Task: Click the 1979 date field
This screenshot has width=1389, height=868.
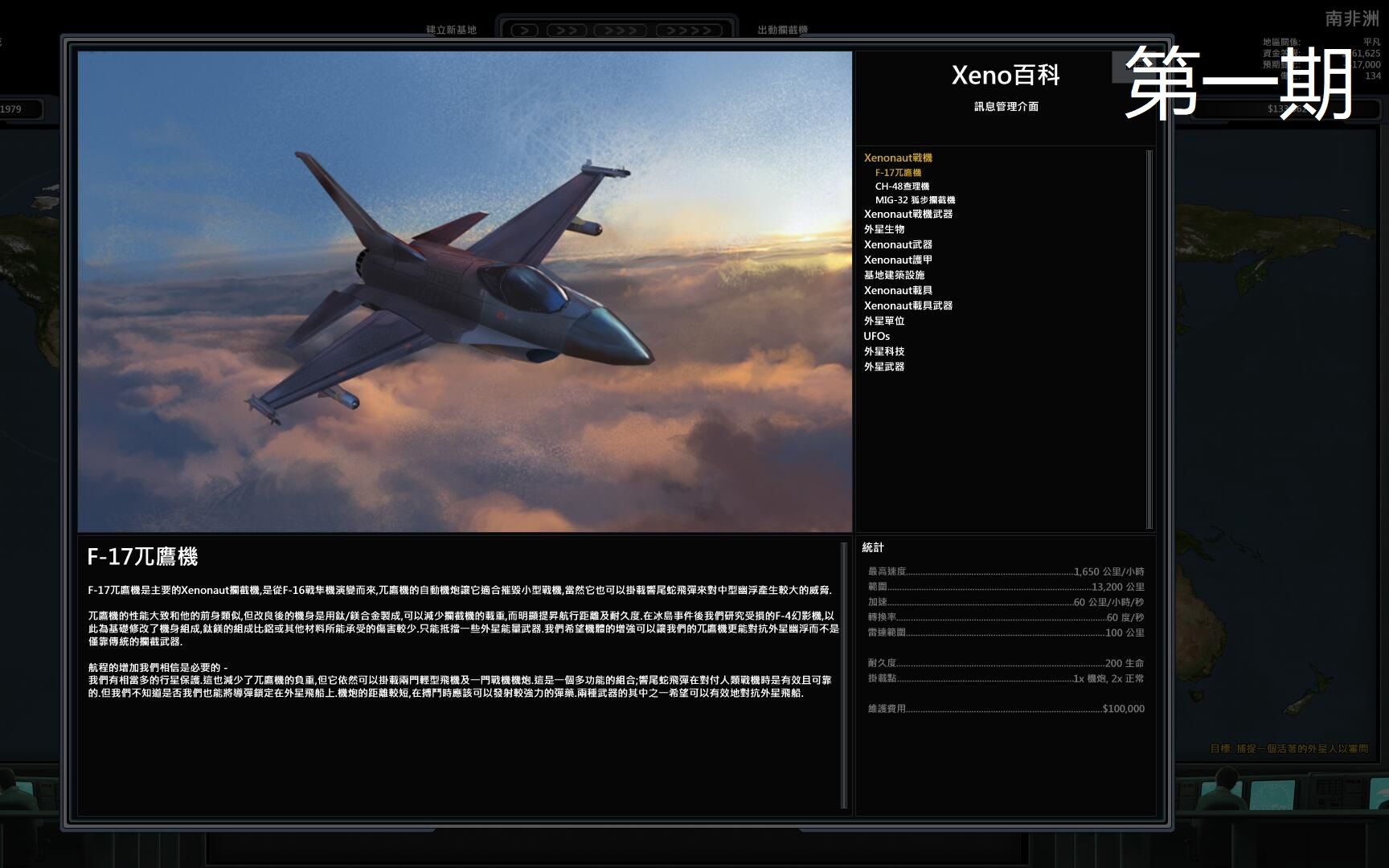Action: [20, 109]
